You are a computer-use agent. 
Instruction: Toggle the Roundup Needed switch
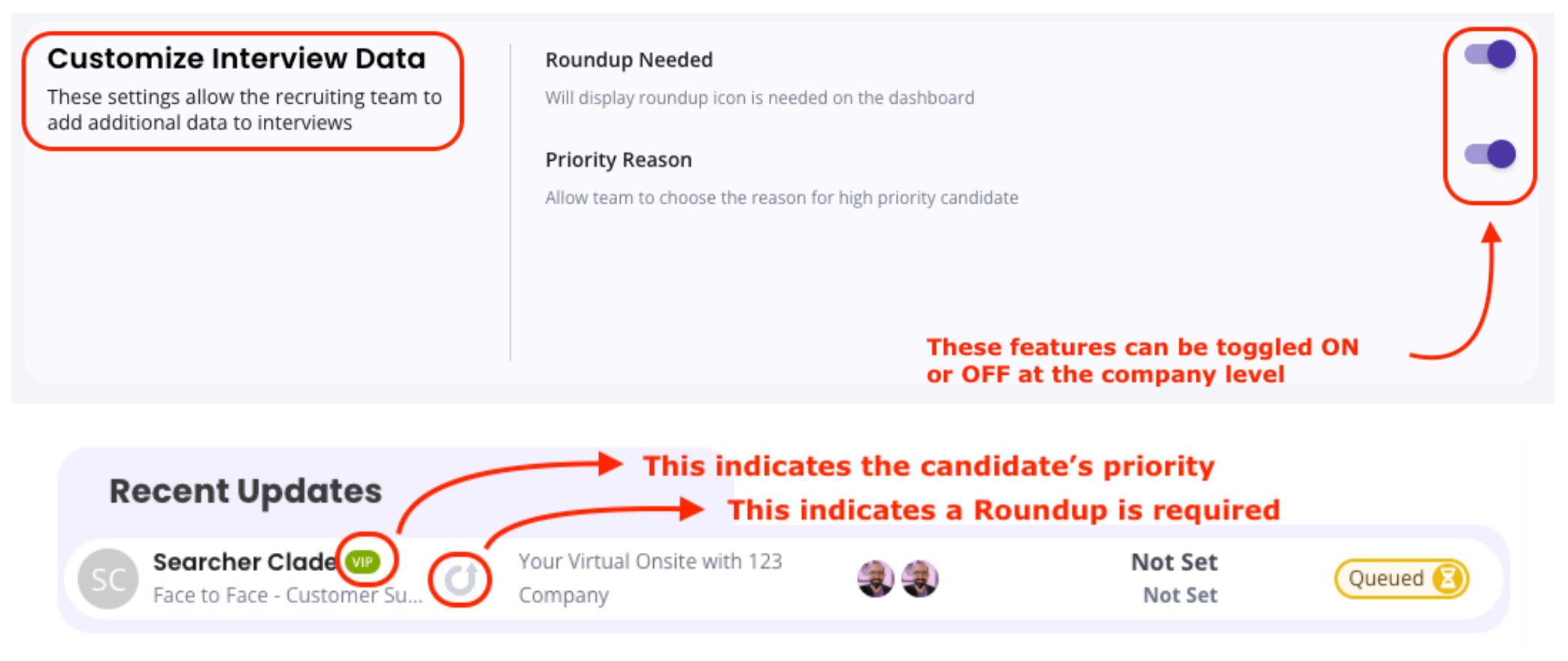click(1490, 55)
